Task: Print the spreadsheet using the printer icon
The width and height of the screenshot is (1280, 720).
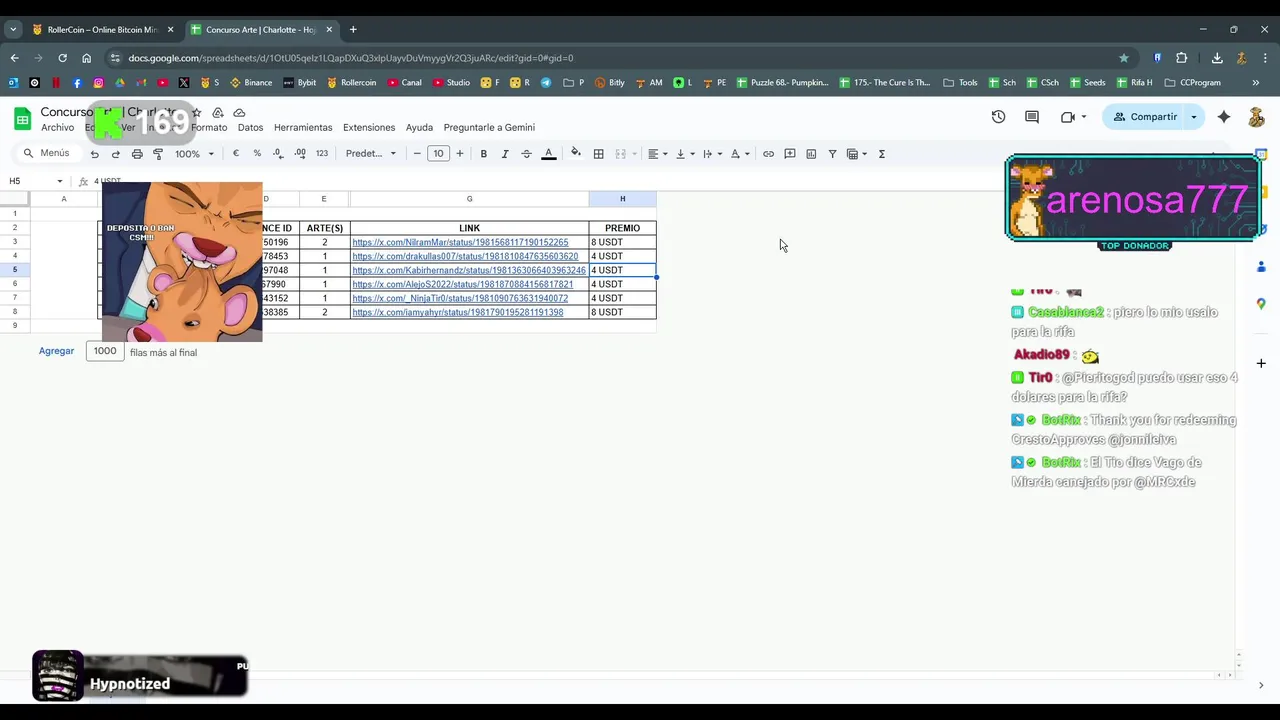Action: pyautogui.click(x=137, y=154)
